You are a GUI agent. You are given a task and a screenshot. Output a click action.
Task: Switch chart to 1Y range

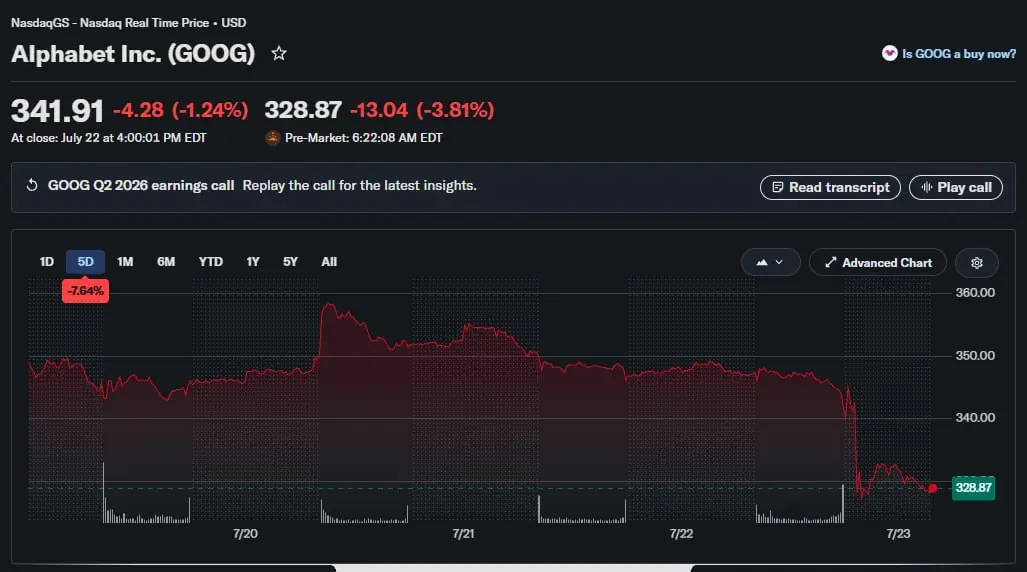tap(253, 262)
